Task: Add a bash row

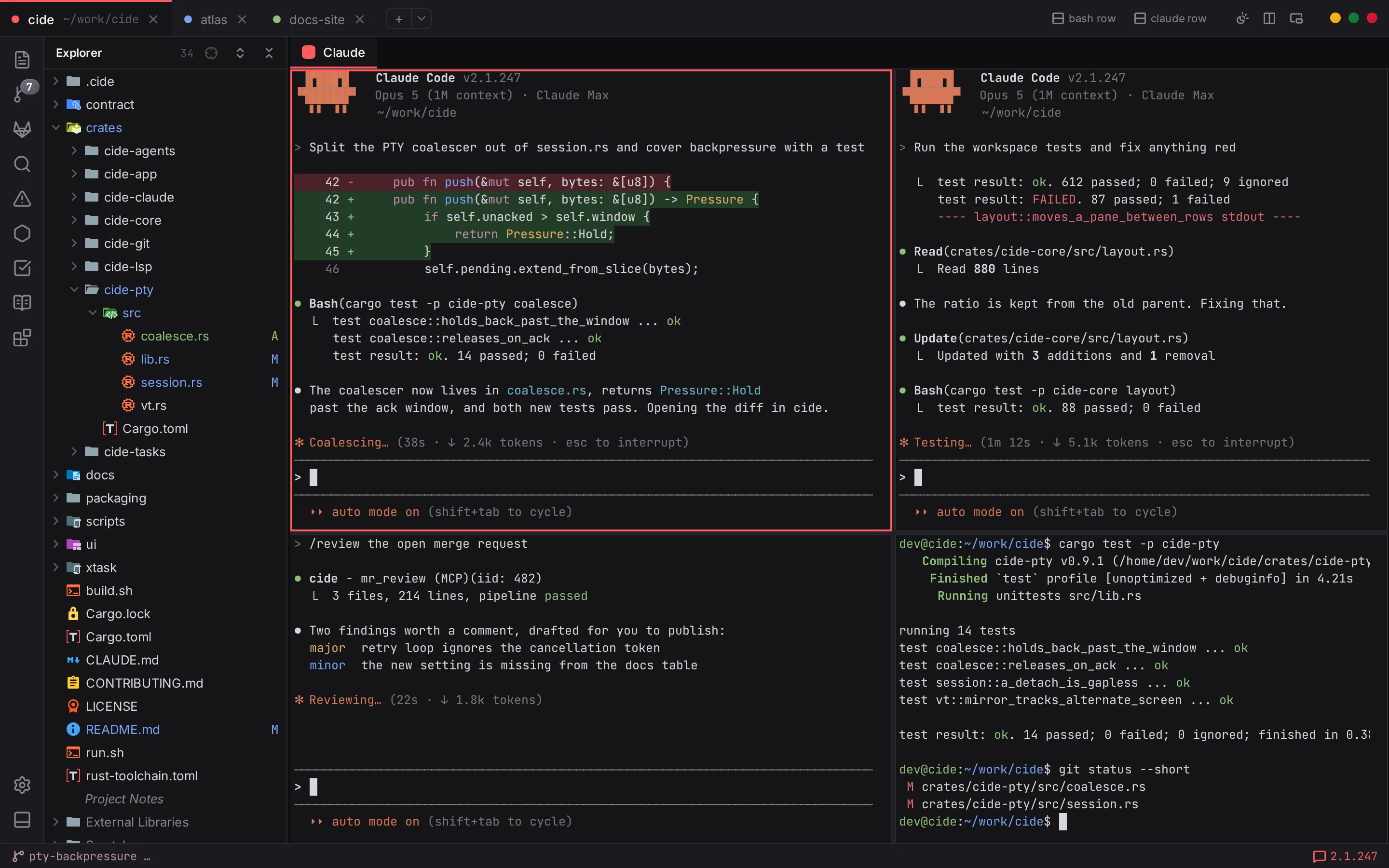Action: tap(1084, 19)
